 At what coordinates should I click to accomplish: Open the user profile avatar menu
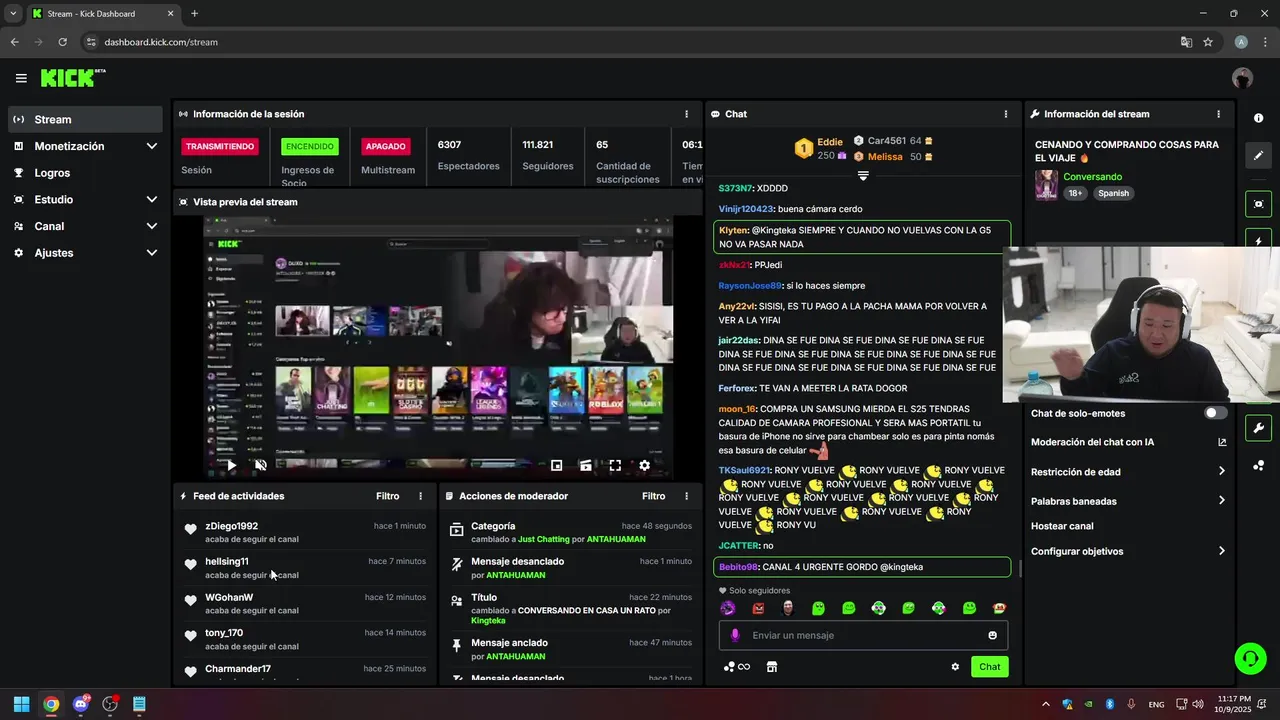[x=1242, y=78]
